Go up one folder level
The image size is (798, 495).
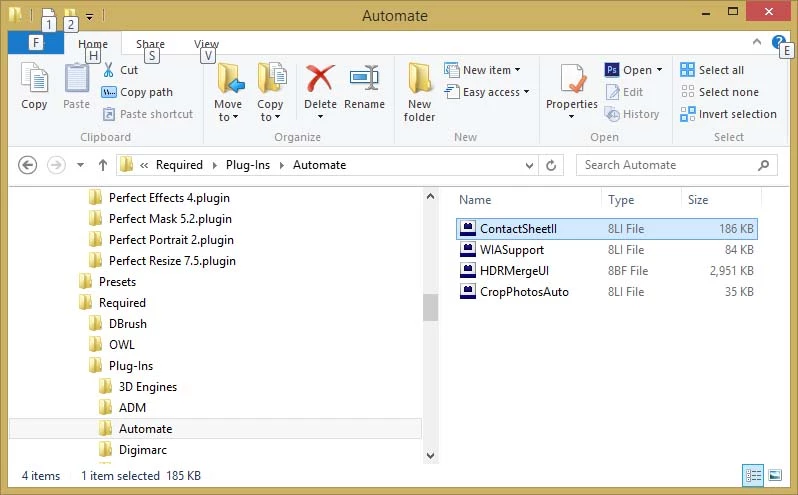pyautogui.click(x=103, y=165)
